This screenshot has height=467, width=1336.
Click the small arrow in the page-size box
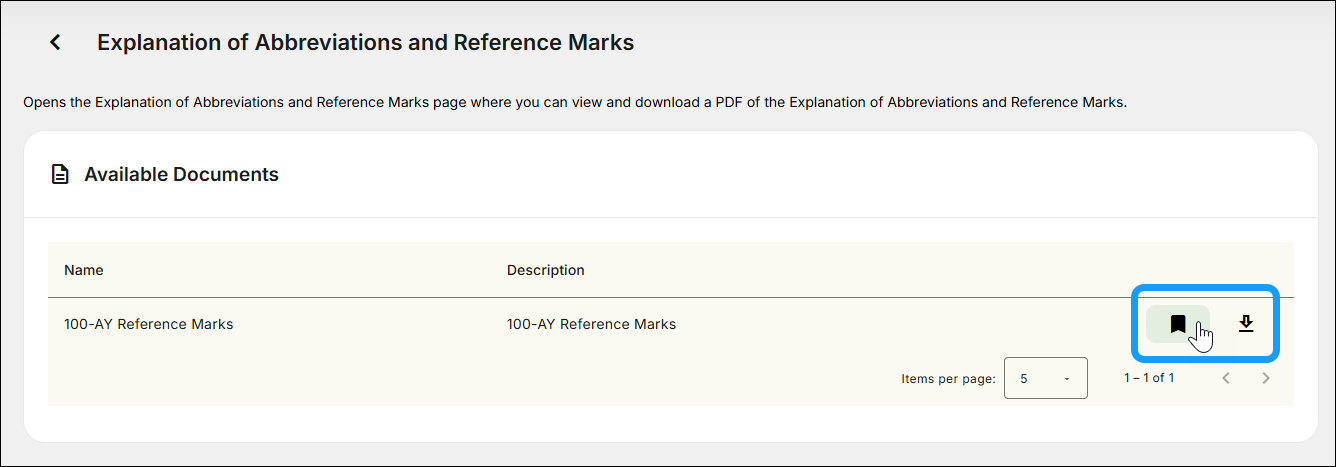click(x=1067, y=379)
